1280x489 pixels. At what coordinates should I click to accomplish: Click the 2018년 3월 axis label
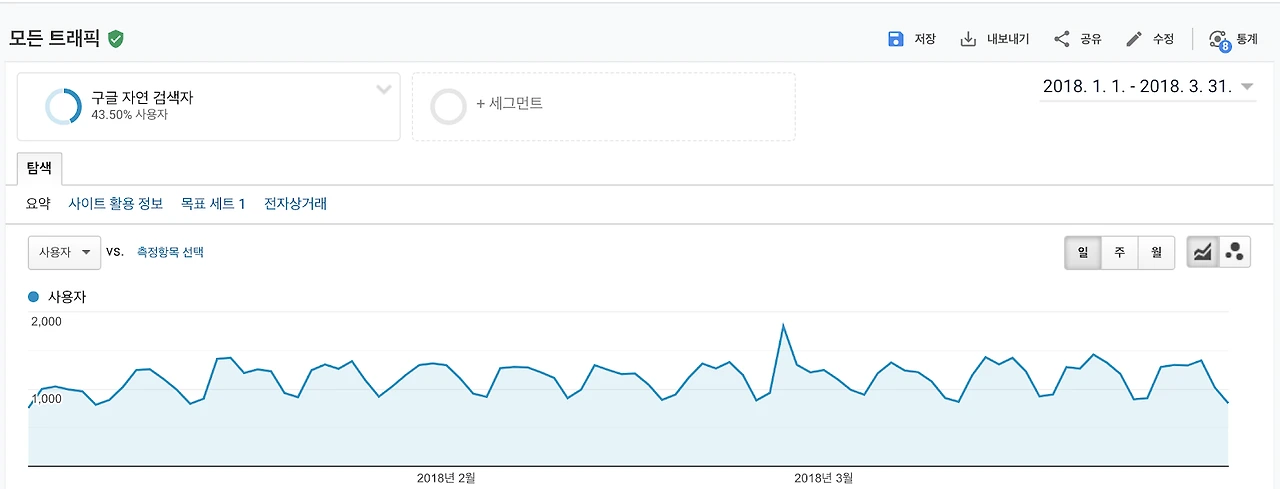pos(824,478)
